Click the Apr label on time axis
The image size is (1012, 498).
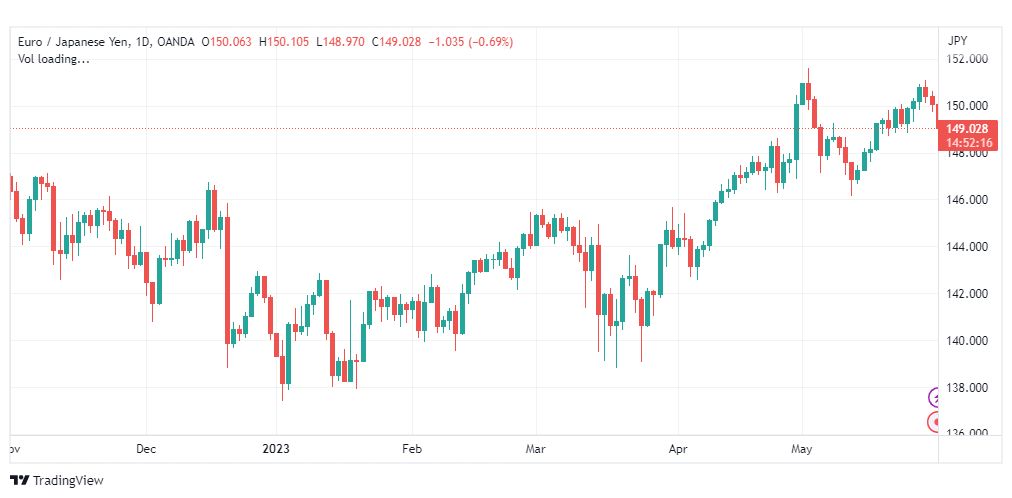[x=678, y=450]
